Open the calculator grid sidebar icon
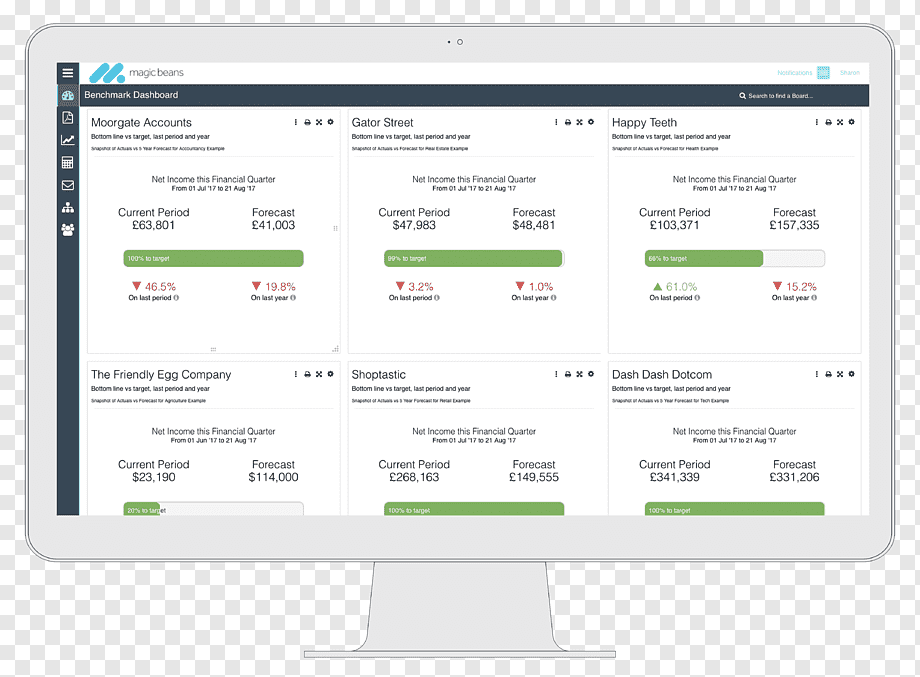Screen dimensions: 920x677 click(68, 163)
